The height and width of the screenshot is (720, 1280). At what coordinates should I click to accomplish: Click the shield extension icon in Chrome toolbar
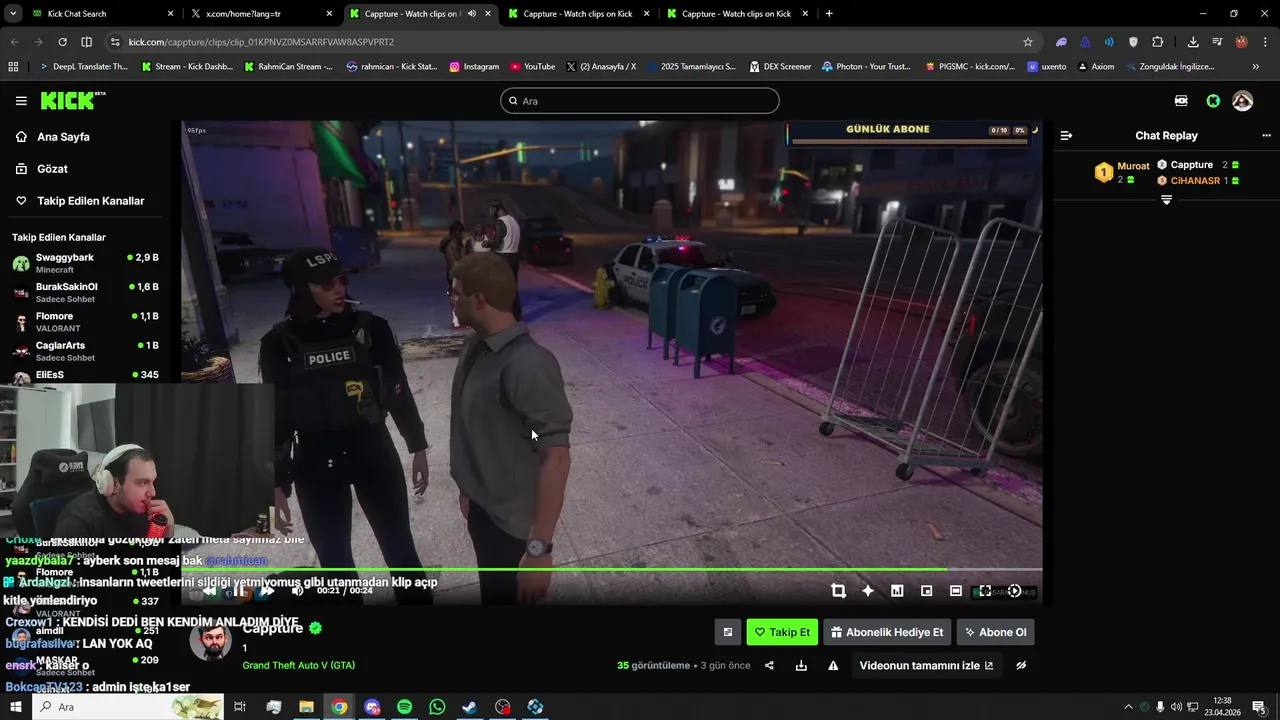[x=1133, y=42]
